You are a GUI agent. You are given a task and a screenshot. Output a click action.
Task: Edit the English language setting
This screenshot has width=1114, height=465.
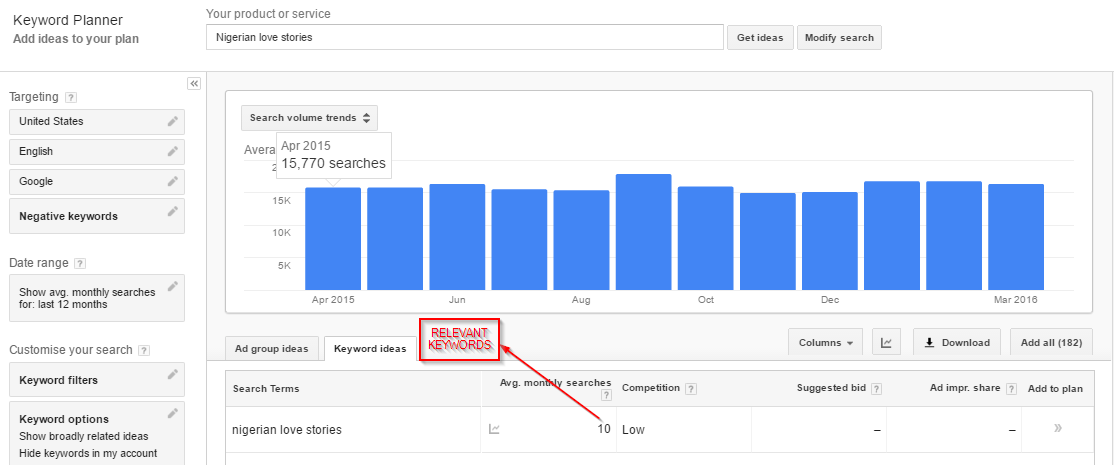(x=173, y=151)
